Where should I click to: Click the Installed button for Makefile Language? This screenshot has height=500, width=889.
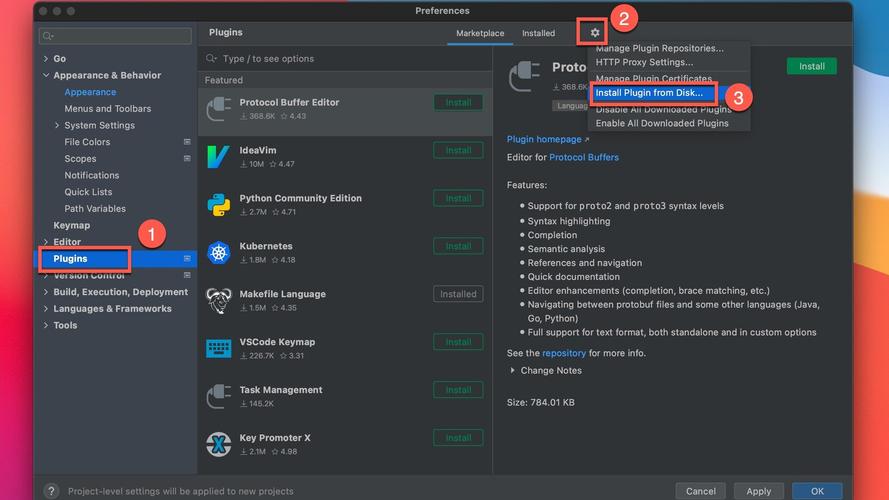coord(458,294)
